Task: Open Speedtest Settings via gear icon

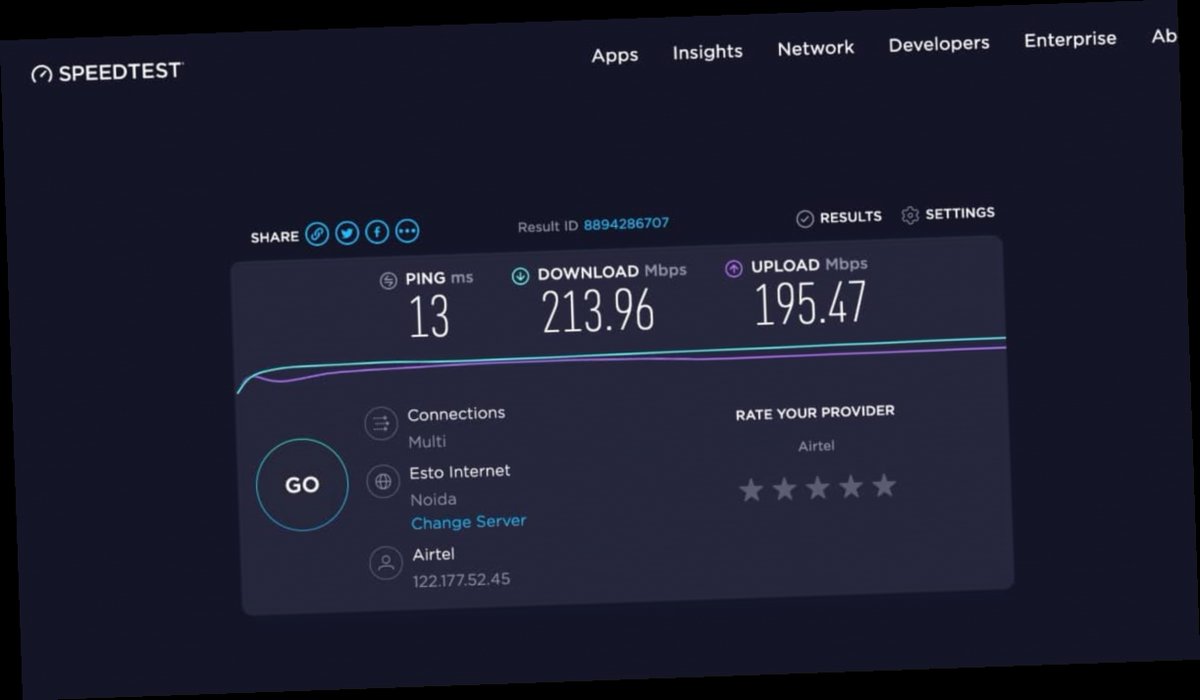Action: click(909, 214)
